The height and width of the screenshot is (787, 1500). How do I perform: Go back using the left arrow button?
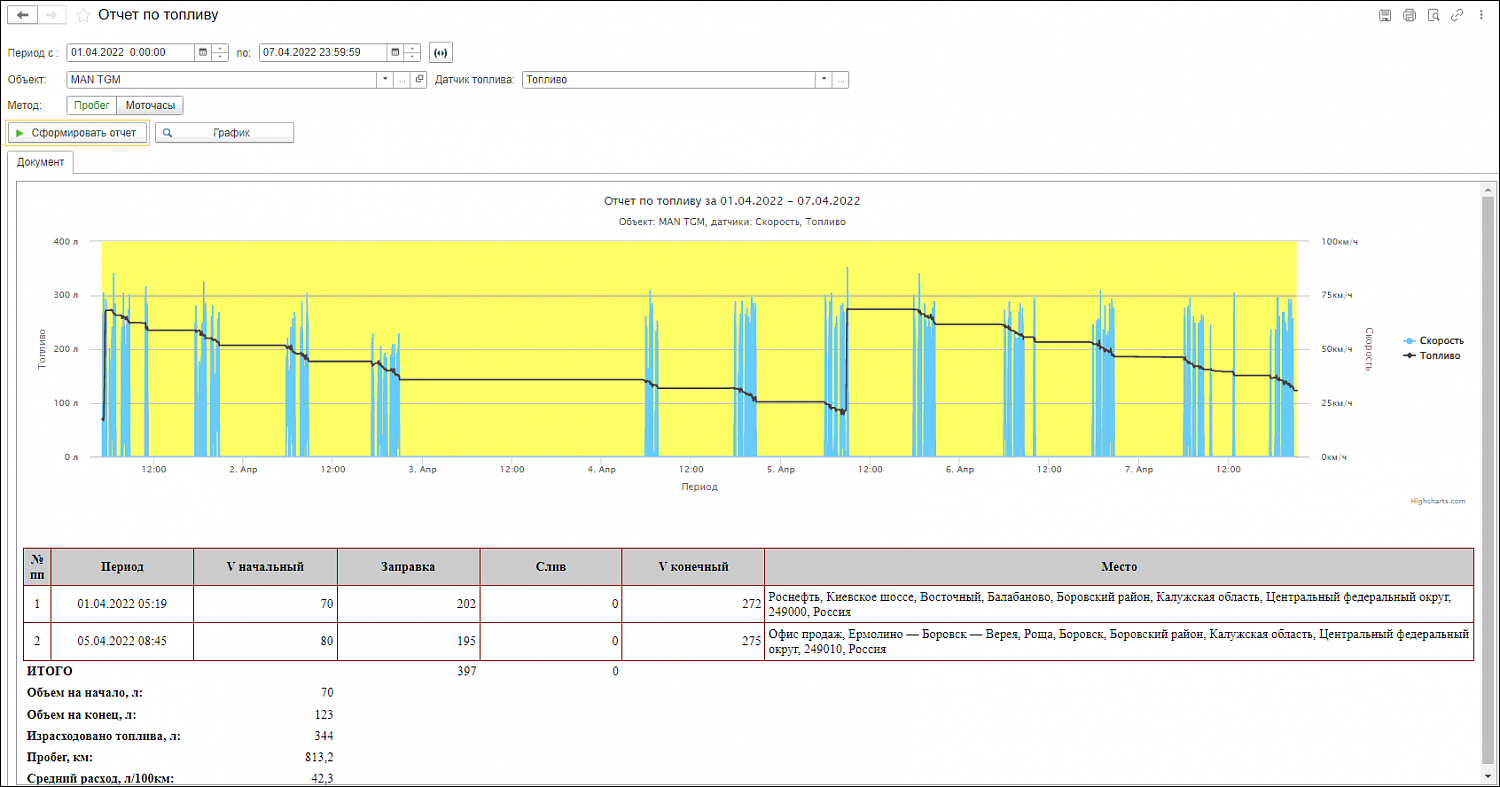click(x=22, y=15)
